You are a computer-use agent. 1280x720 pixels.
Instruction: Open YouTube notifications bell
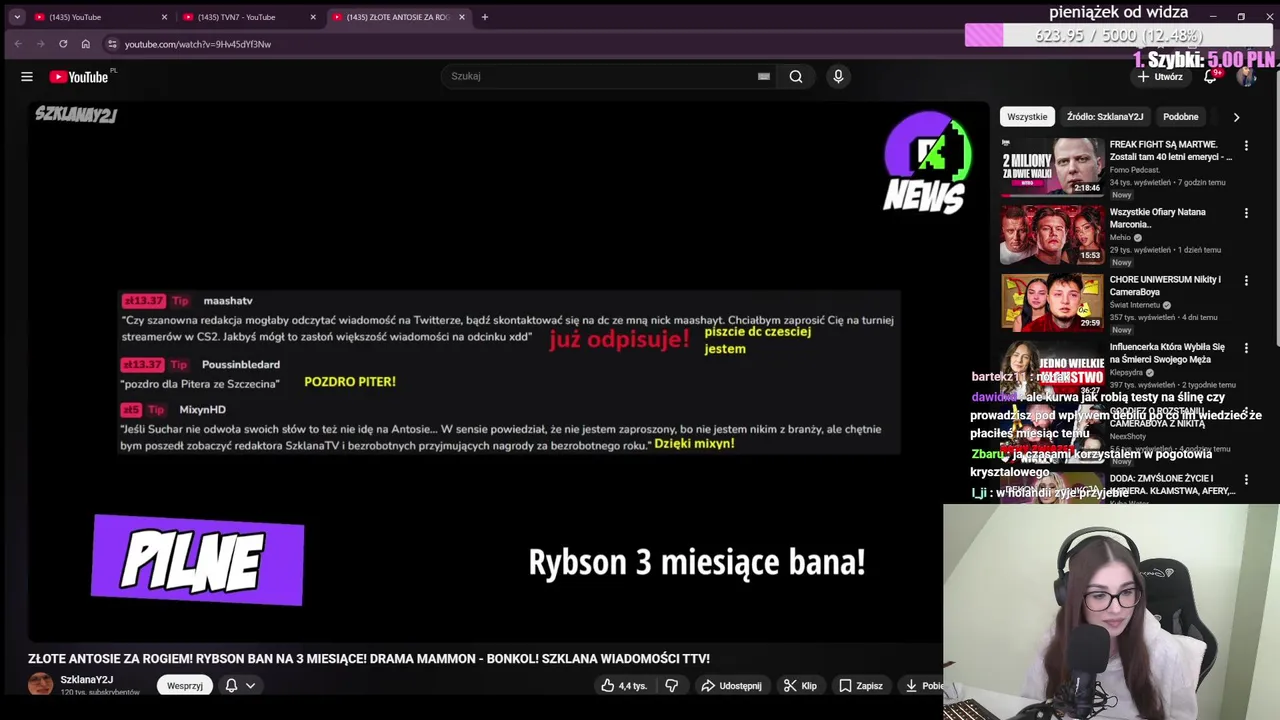(1210, 77)
